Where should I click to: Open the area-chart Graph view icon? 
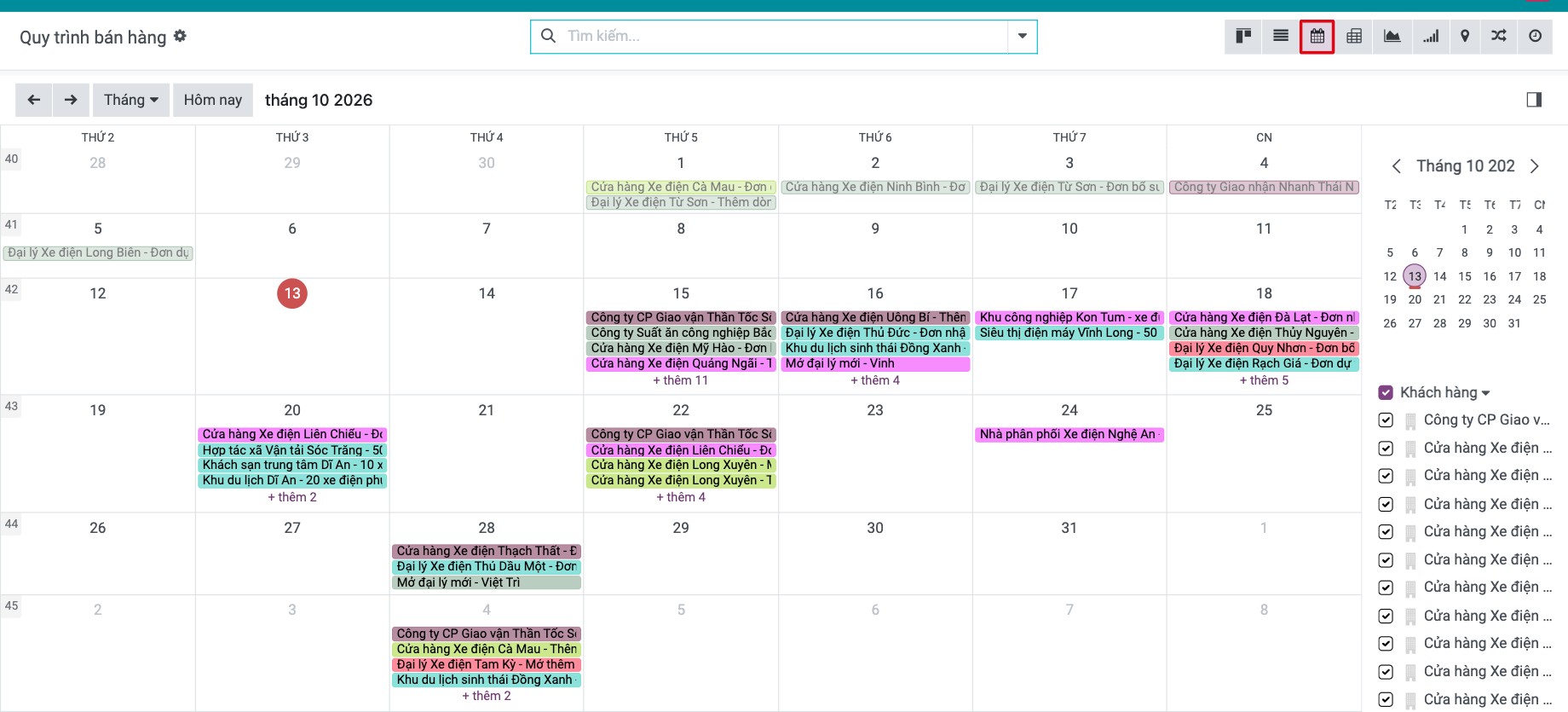(x=1392, y=36)
